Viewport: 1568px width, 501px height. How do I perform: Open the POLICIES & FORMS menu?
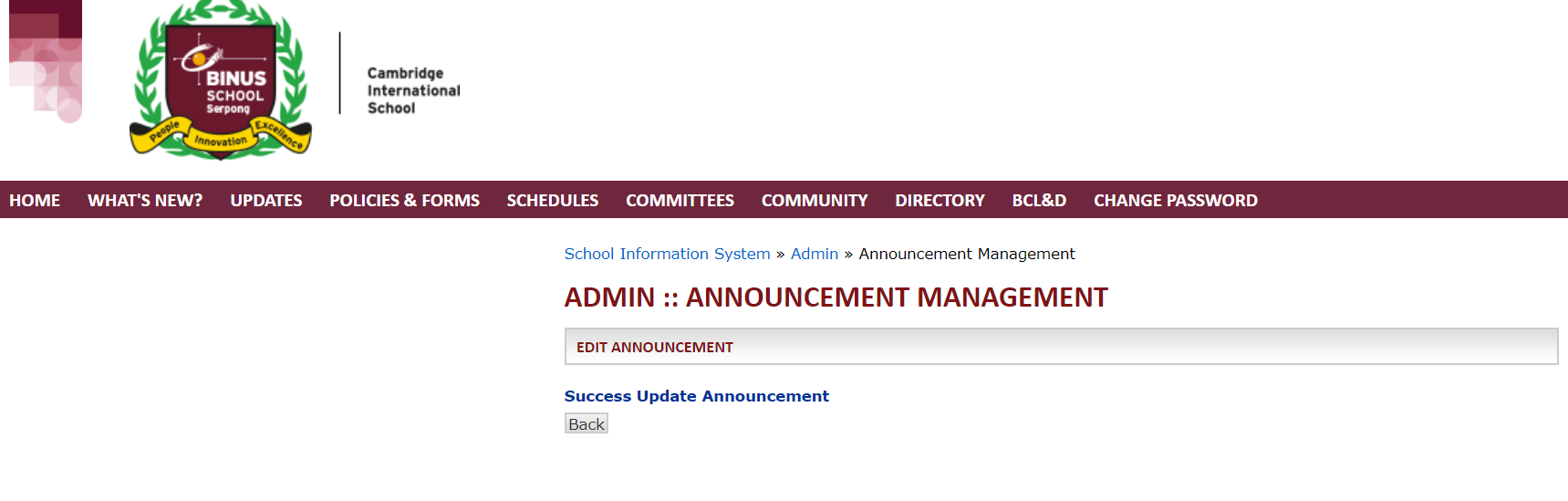point(404,201)
